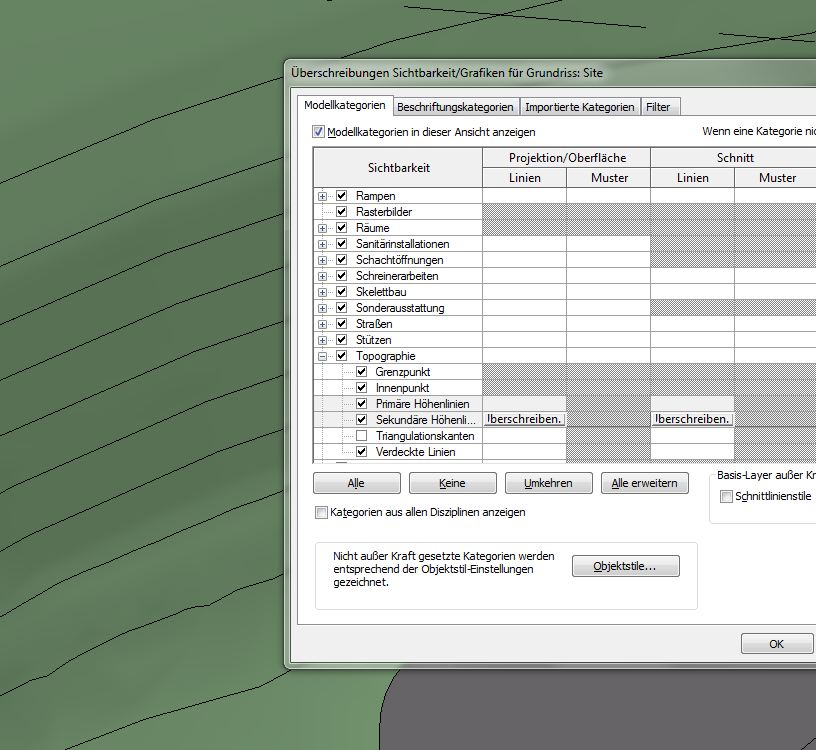The image size is (816, 750).
Task: Select Schnitt Linien cell in Primäre Höhenlinien row
Action: pos(693,404)
